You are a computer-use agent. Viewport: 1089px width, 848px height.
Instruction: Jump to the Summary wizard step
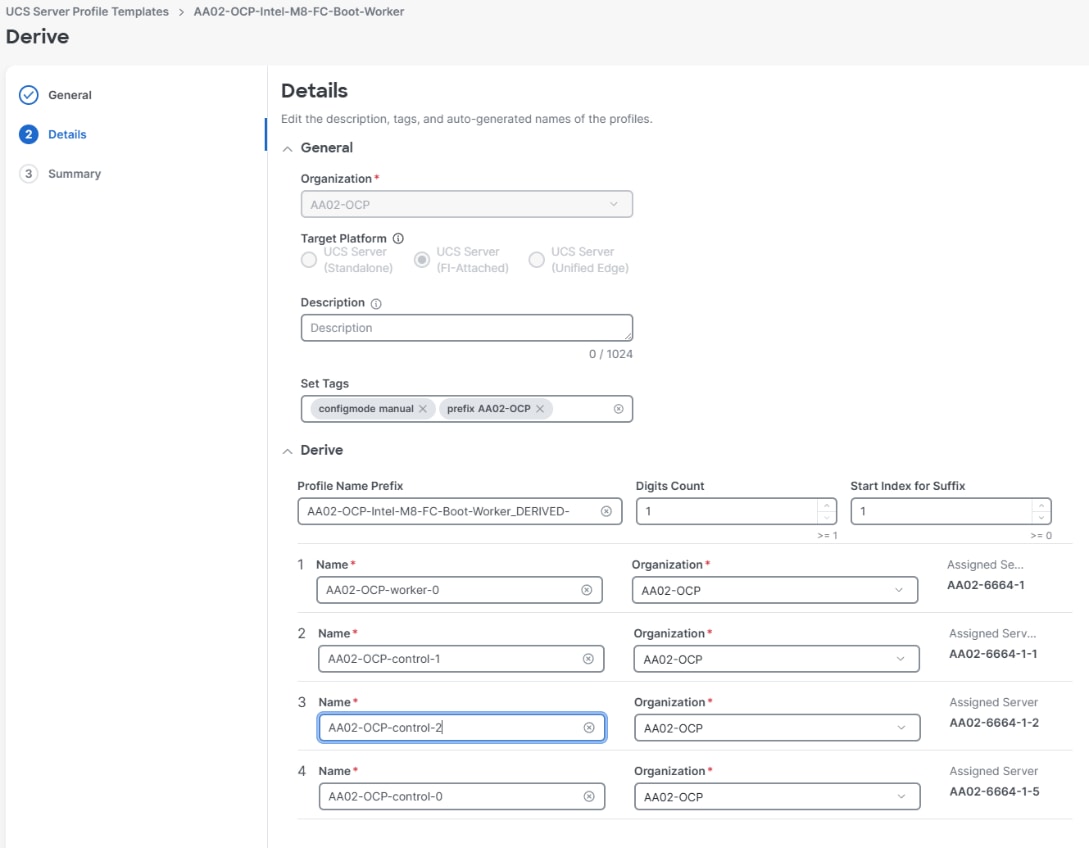click(x=74, y=174)
